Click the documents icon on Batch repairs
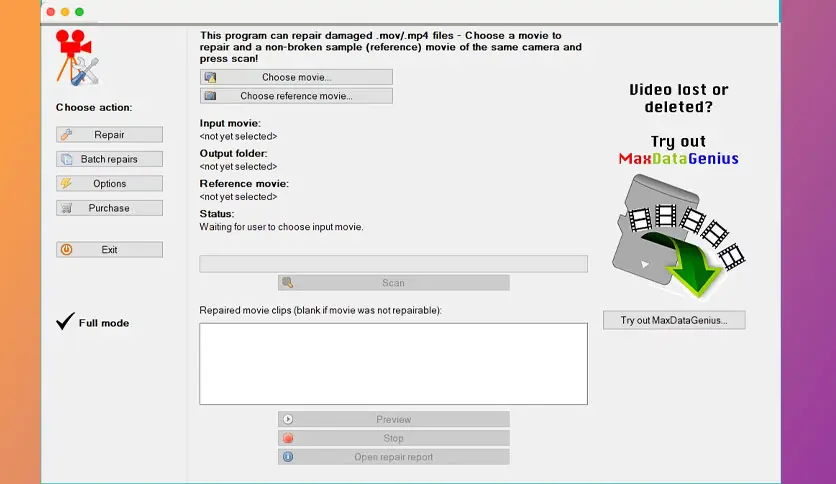Viewport: 836px width, 484px height. [x=66, y=159]
